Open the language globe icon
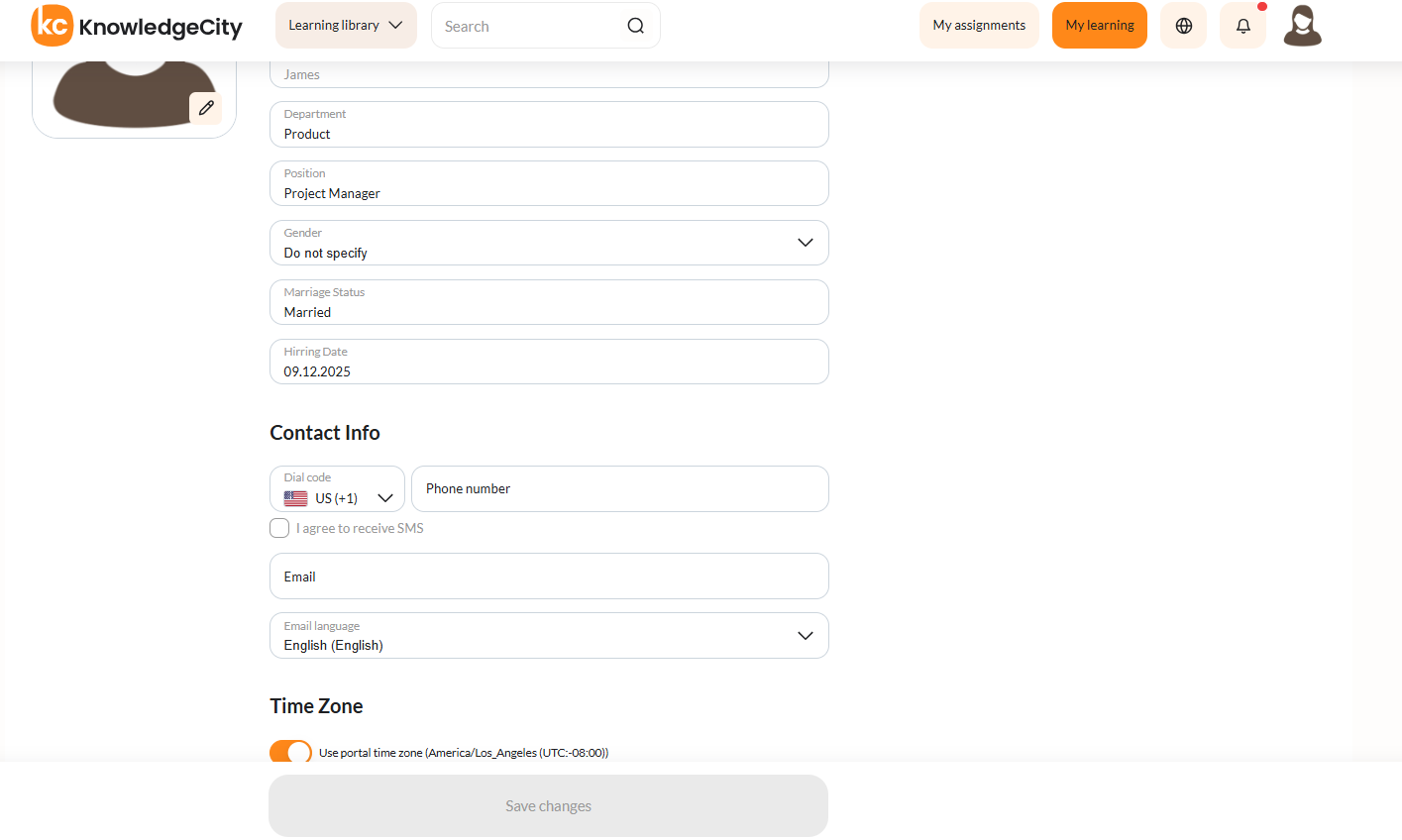 [1184, 26]
